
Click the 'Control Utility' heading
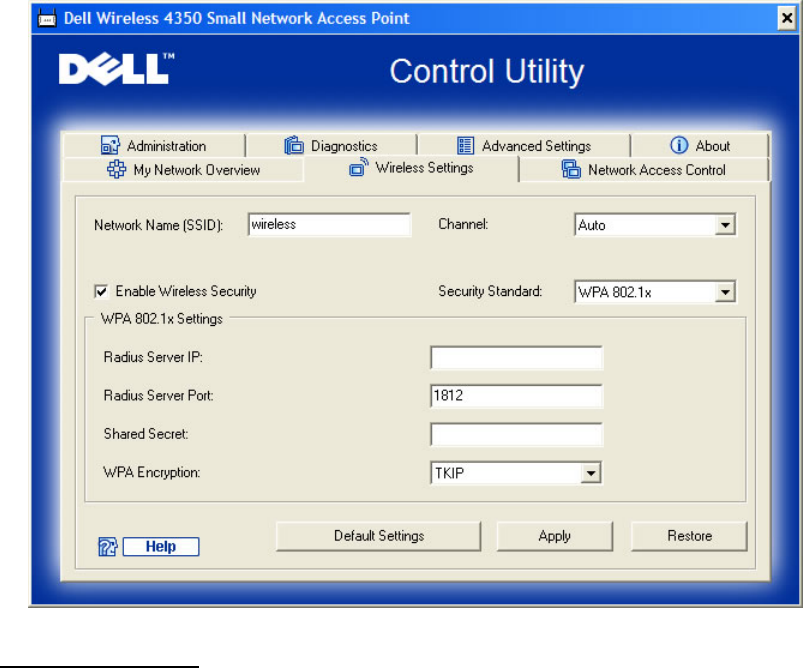487,71
